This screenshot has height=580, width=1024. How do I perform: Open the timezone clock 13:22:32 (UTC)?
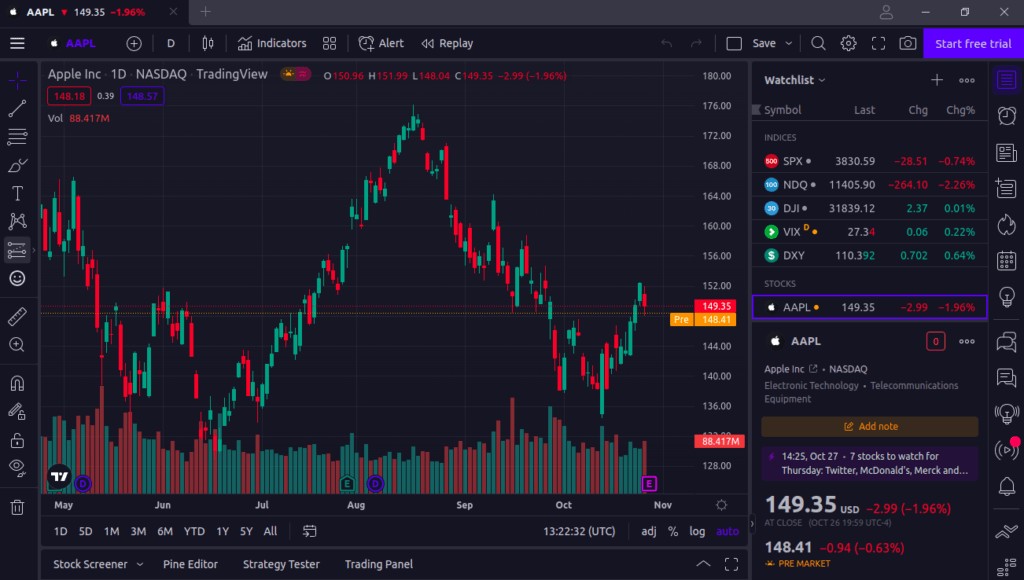[579, 531]
